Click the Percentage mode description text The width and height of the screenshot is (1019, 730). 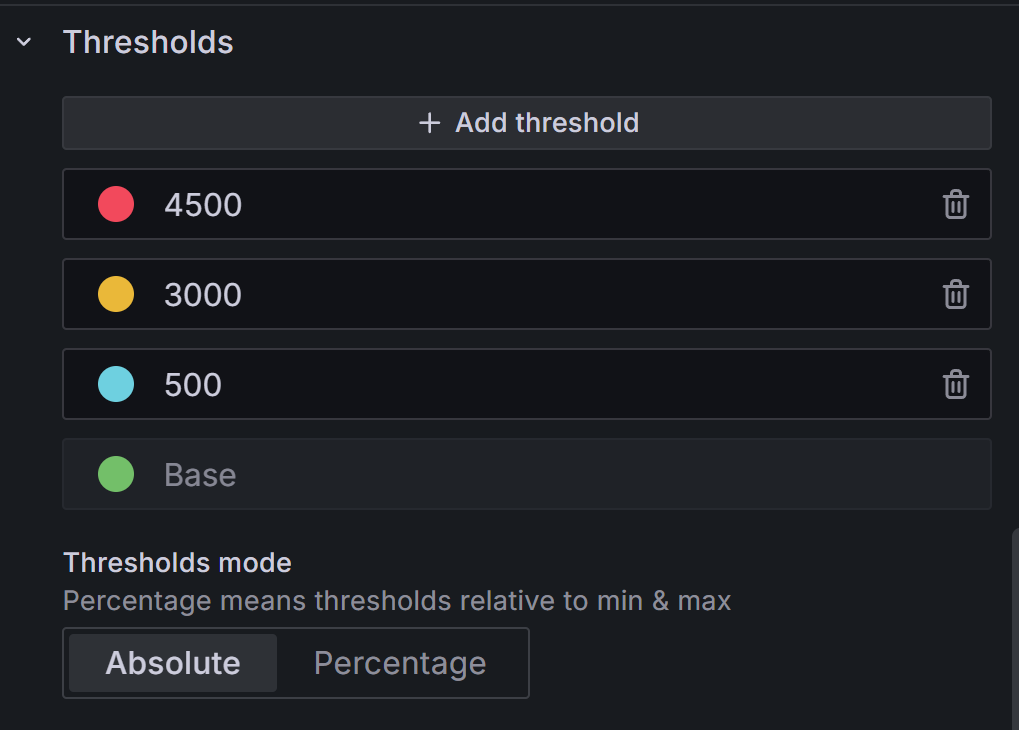[x=397, y=601]
